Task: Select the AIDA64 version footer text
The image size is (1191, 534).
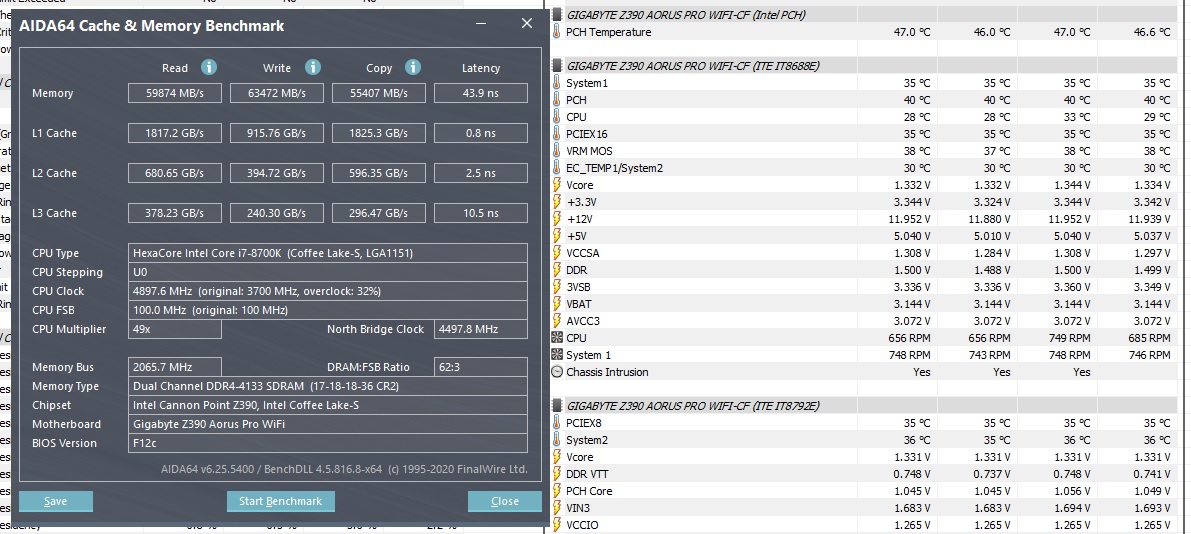Action: coord(344,469)
